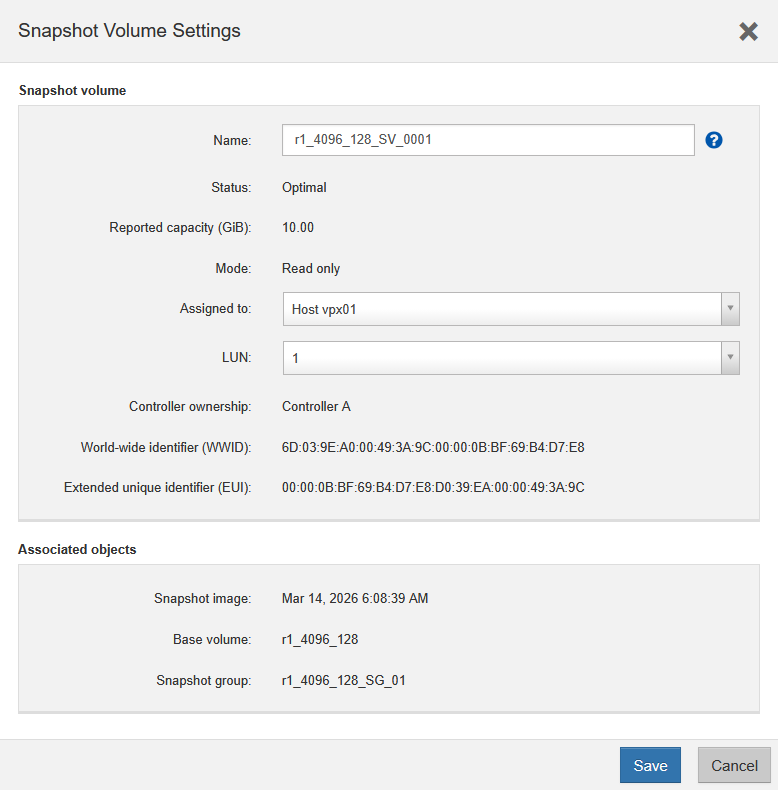
Task: Select the WWID value 6D:03:9E:A0...
Action: tap(433, 447)
